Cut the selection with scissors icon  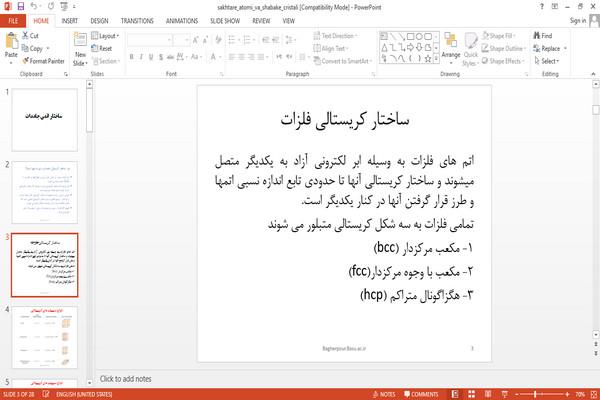30,36
